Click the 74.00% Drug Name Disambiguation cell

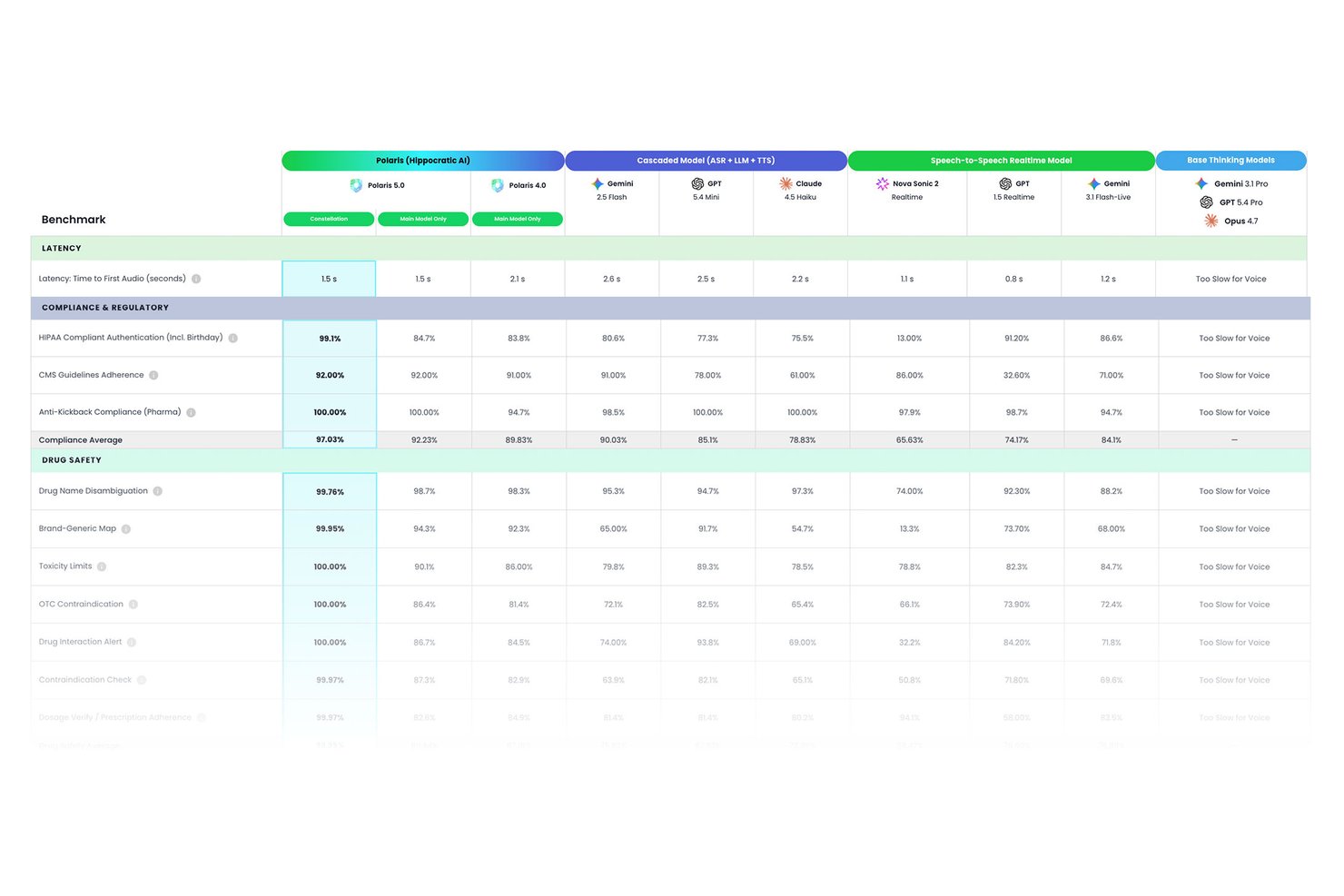(x=909, y=491)
